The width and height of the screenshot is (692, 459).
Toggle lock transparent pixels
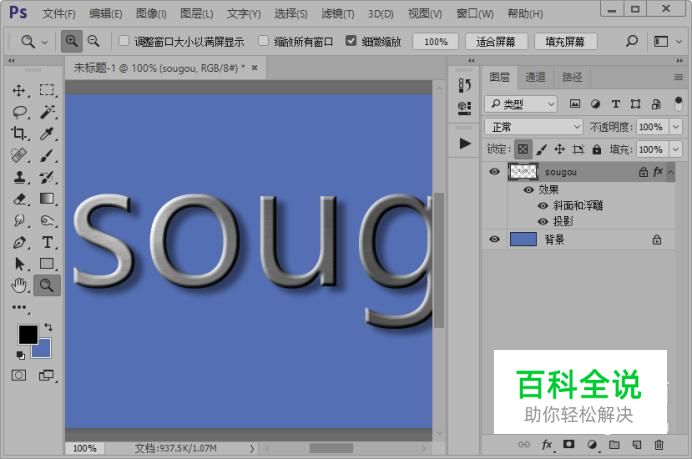click(523, 150)
